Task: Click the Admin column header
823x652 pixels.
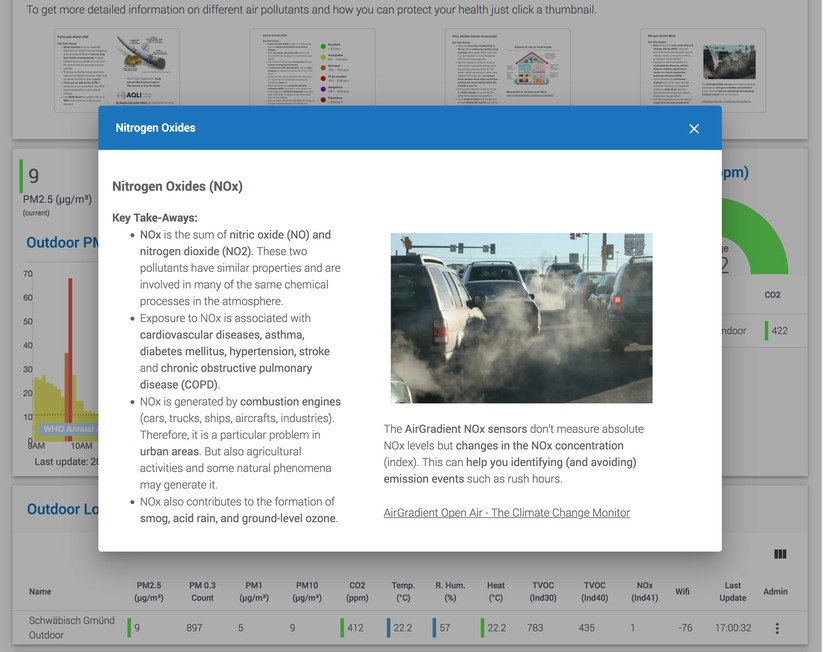Action: point(775,592)
